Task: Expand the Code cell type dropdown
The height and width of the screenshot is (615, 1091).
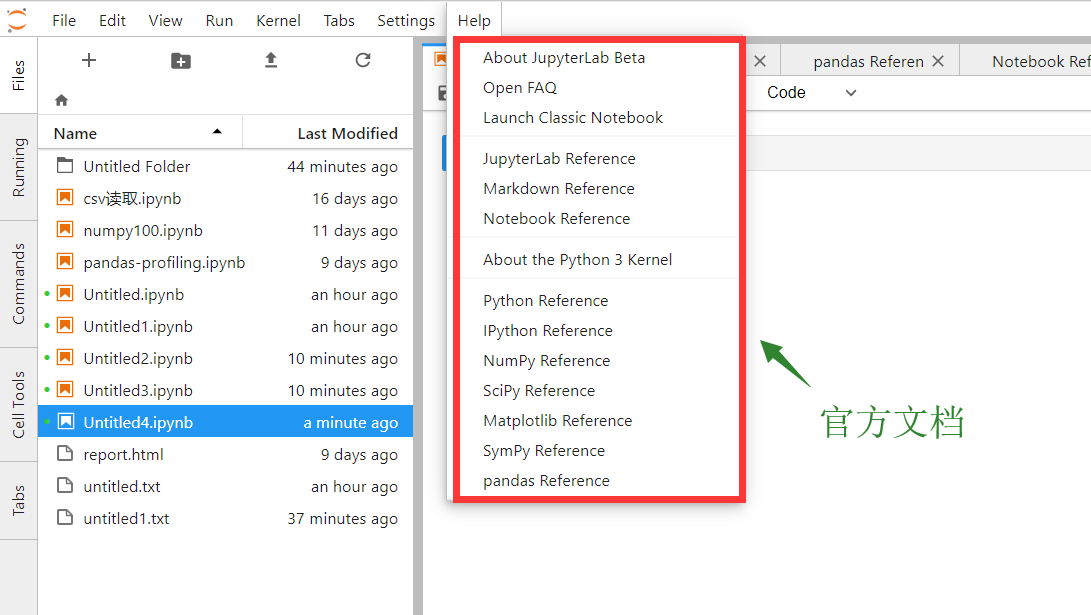Action: click(811, 93)
